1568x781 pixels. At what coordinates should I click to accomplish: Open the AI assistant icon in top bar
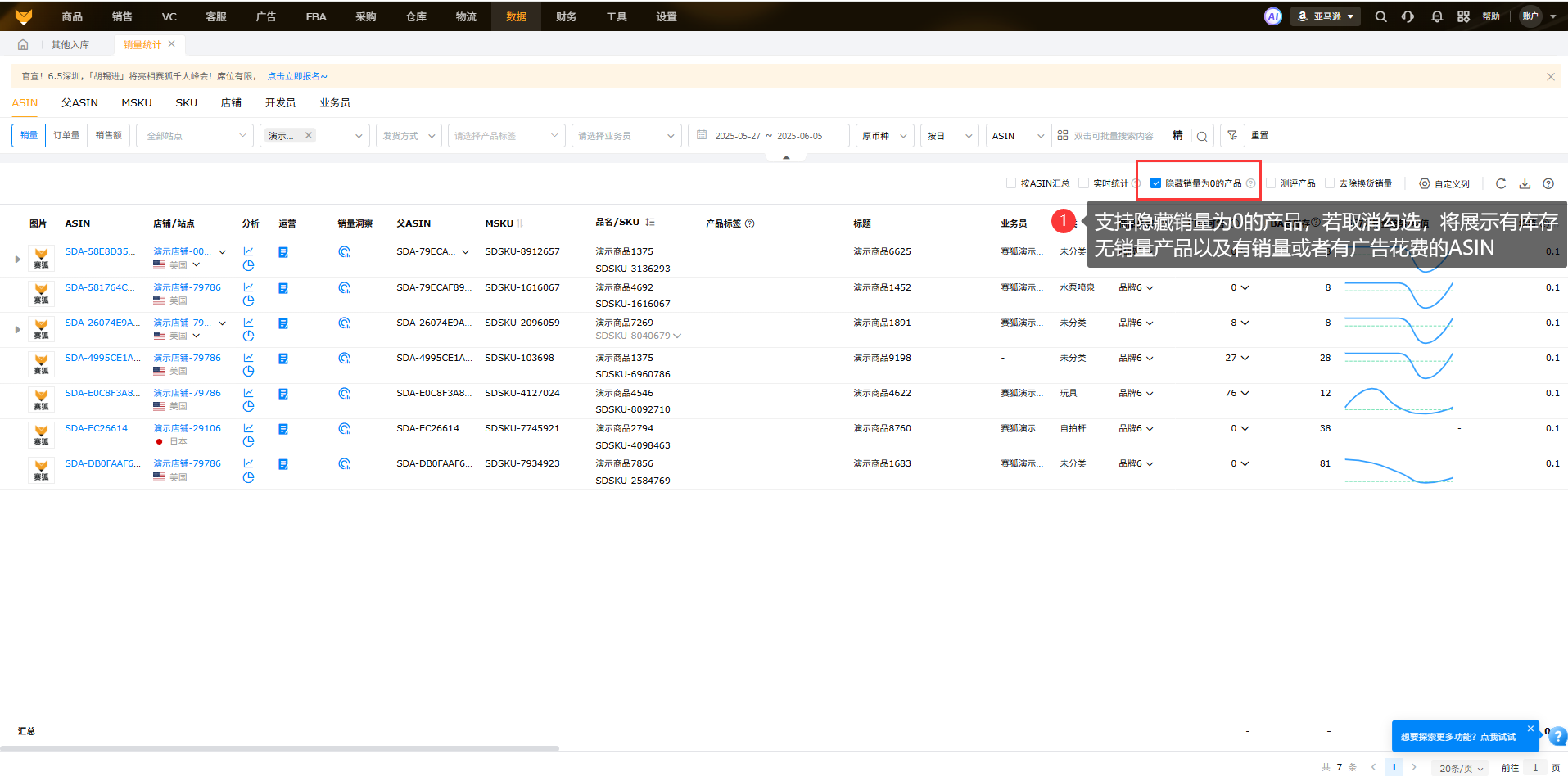tap(1272, 16)
